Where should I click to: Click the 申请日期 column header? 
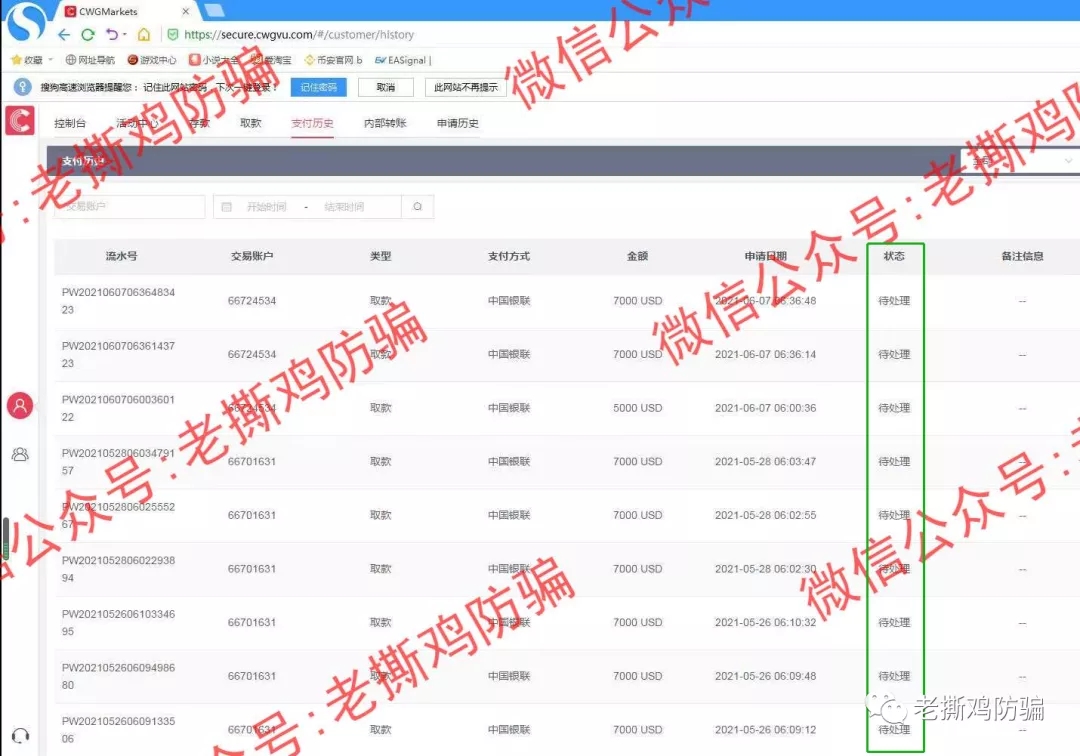pyautogui.click(x=765, y=256)
